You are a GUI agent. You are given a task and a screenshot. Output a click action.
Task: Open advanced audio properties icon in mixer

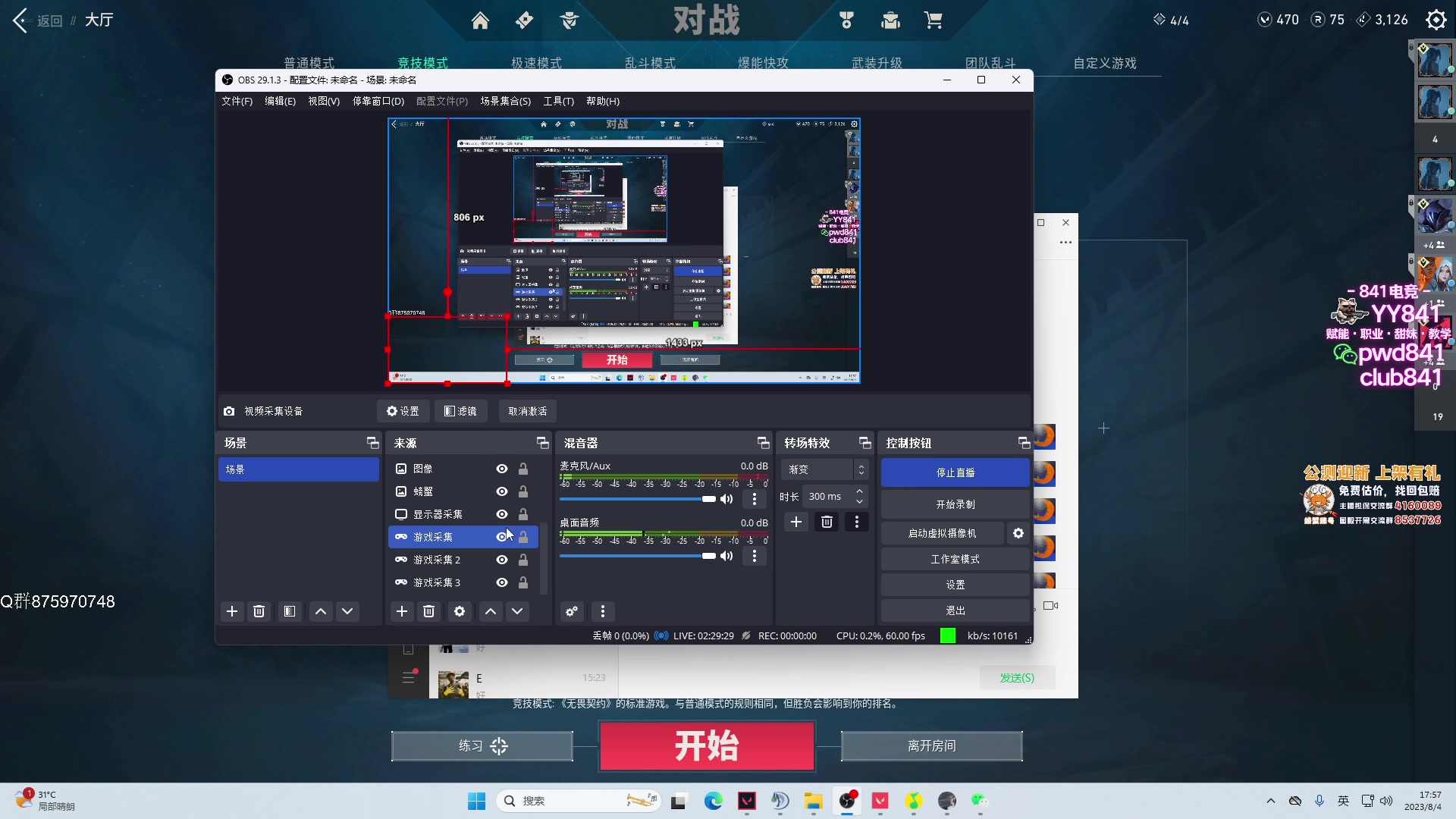tap(573, 611)
